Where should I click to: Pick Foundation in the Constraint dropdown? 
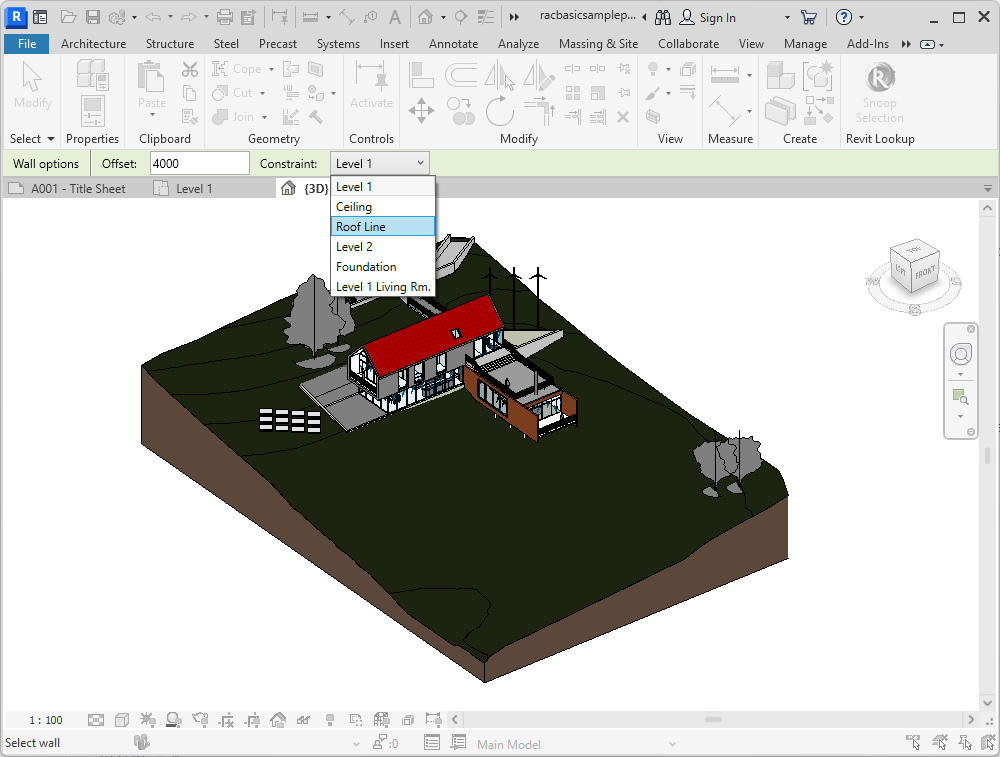click(382, 267)
